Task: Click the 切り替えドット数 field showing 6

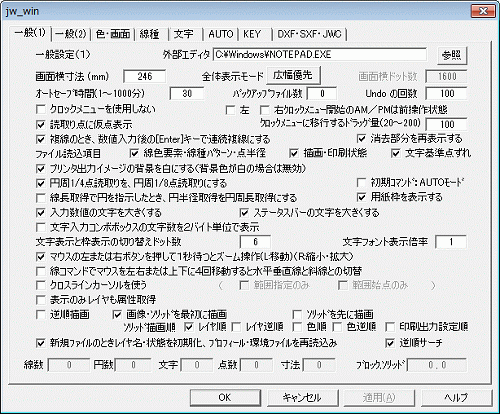Action: click(255, 242)
